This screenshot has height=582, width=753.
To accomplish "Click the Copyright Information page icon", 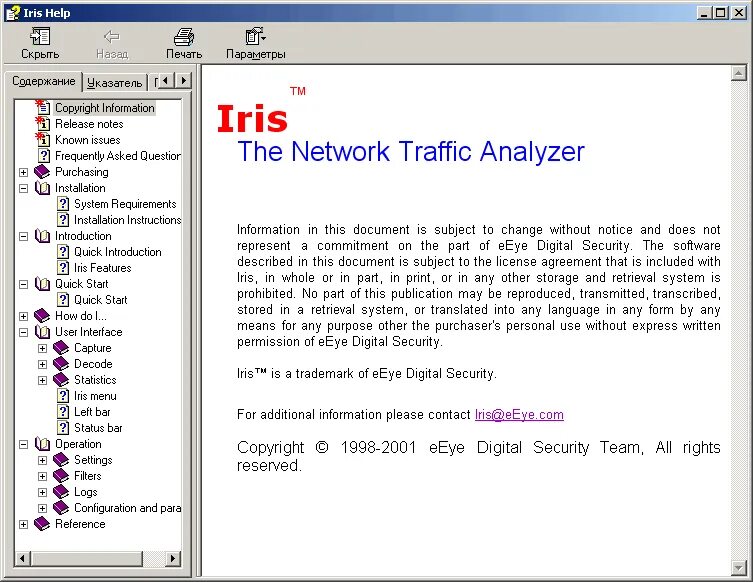I will click(43, 107).
